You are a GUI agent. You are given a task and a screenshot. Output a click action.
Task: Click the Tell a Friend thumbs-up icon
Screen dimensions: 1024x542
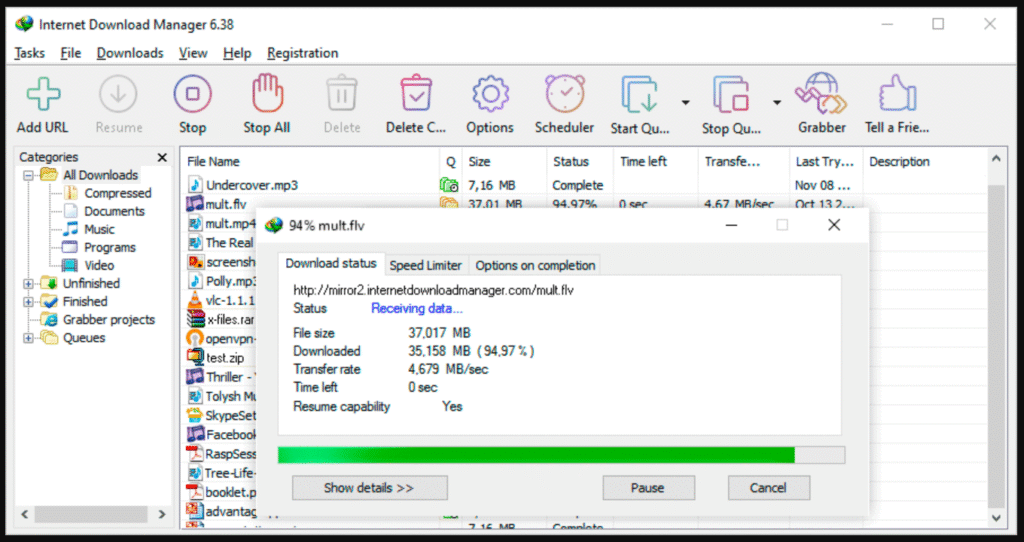coord(897,95)
